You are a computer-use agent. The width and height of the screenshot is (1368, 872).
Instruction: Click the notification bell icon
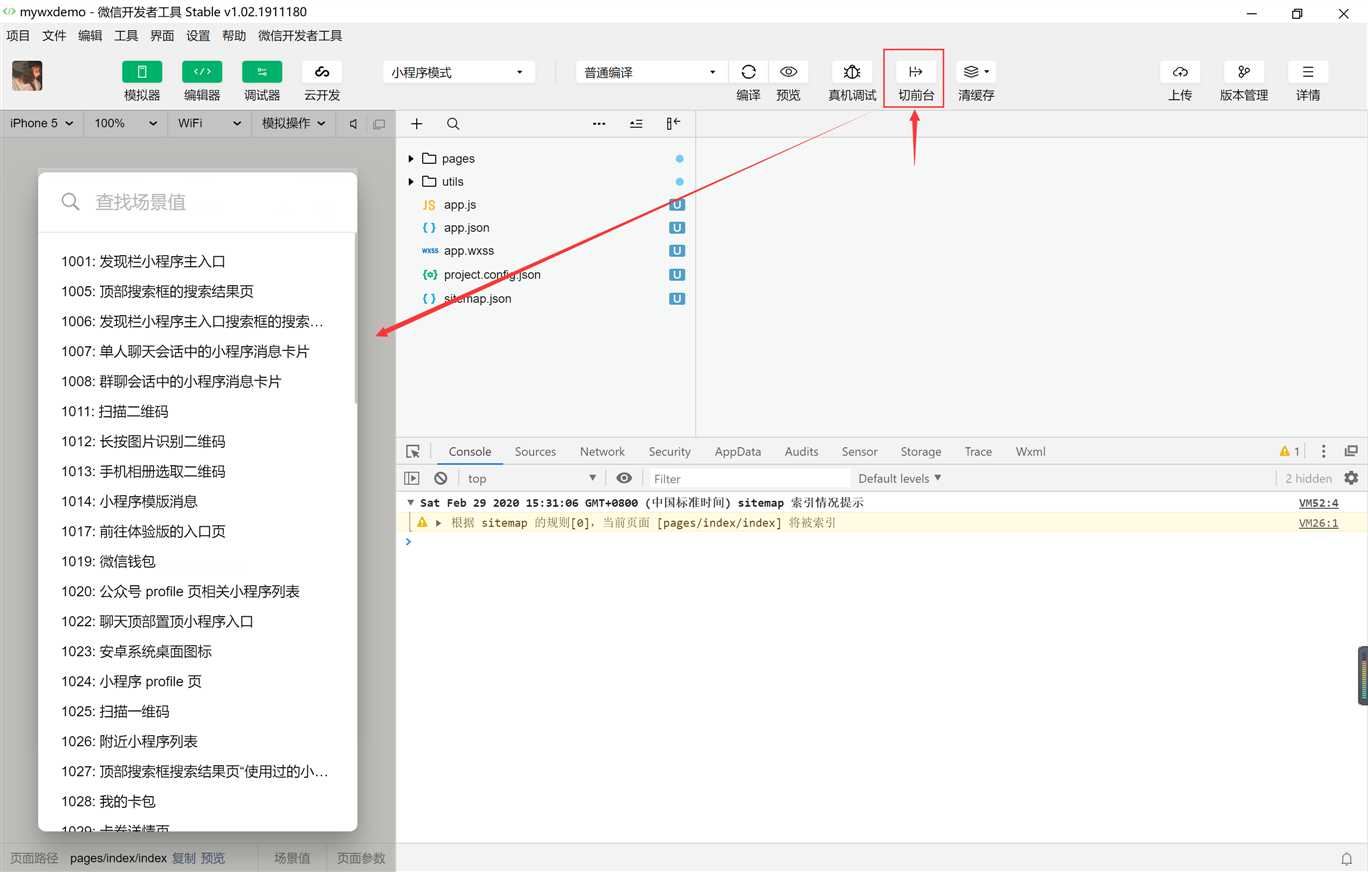[1347, 859]
